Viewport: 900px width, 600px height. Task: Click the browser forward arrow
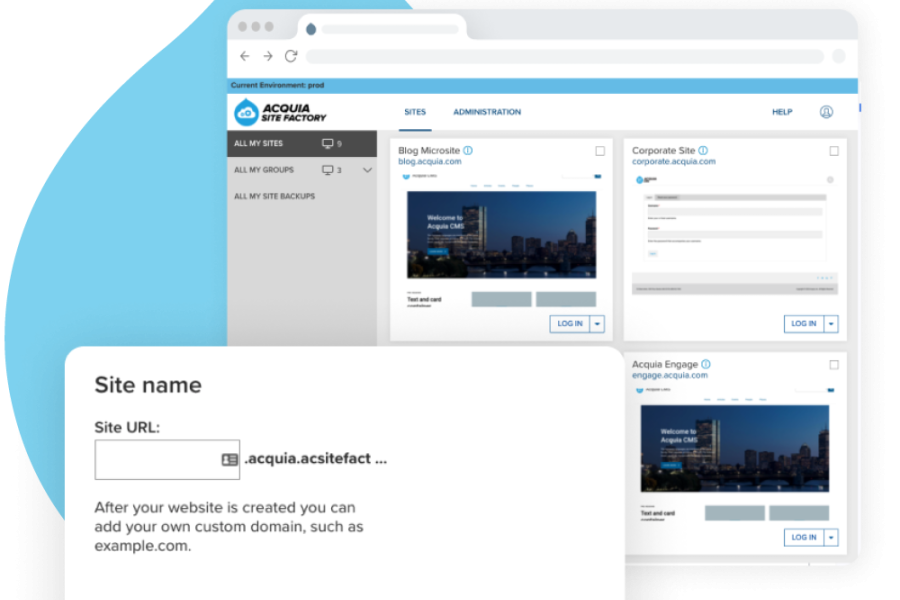268,56
